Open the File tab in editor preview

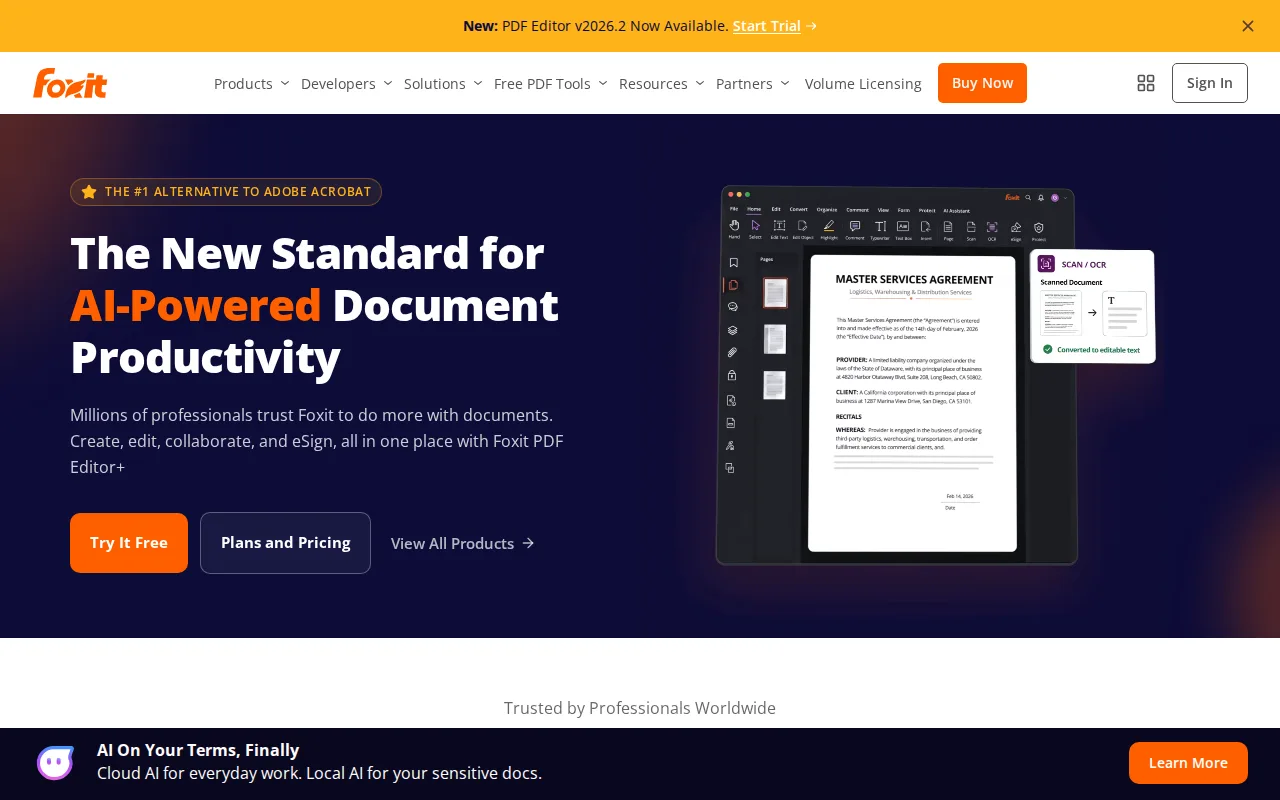734,209
